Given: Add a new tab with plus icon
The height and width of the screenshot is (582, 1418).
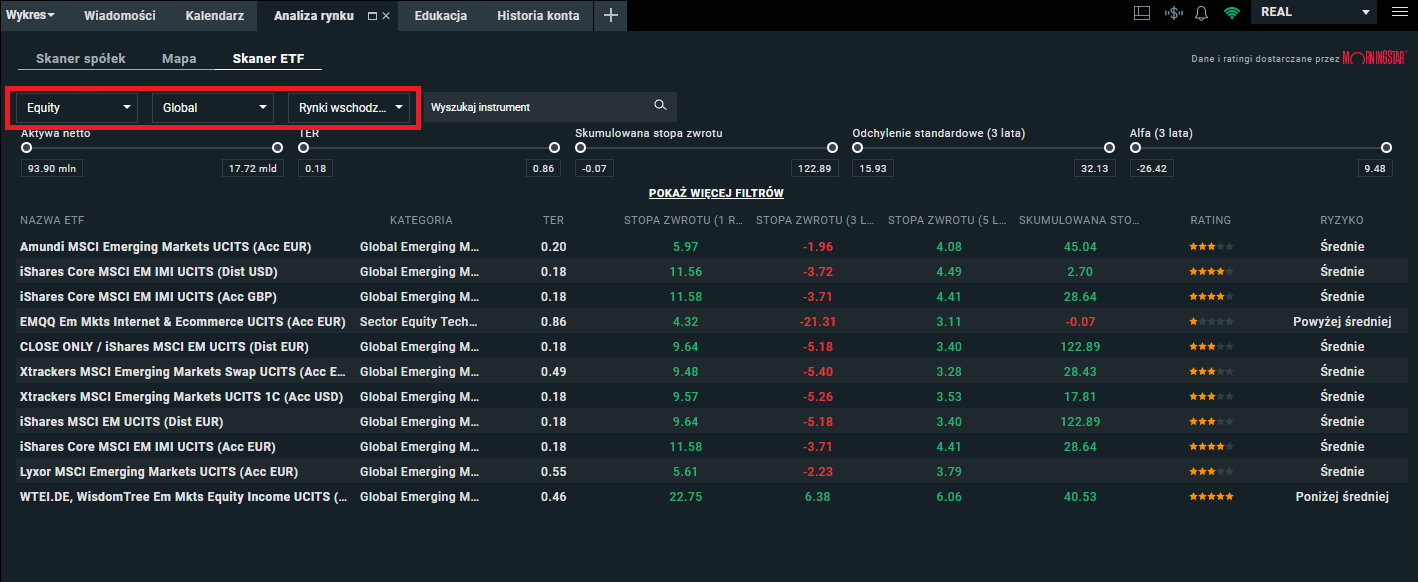Looking at the screenshot, I should [611, 15].
